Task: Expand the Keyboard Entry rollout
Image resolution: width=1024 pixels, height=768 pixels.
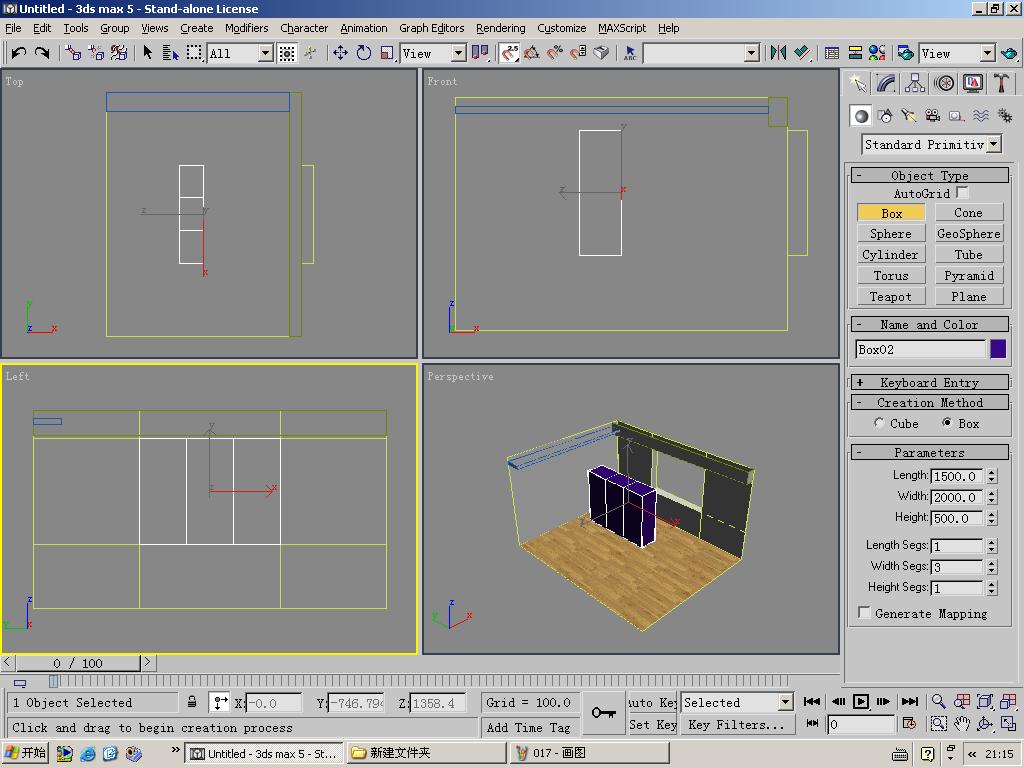Action: (x=929, y=383)
